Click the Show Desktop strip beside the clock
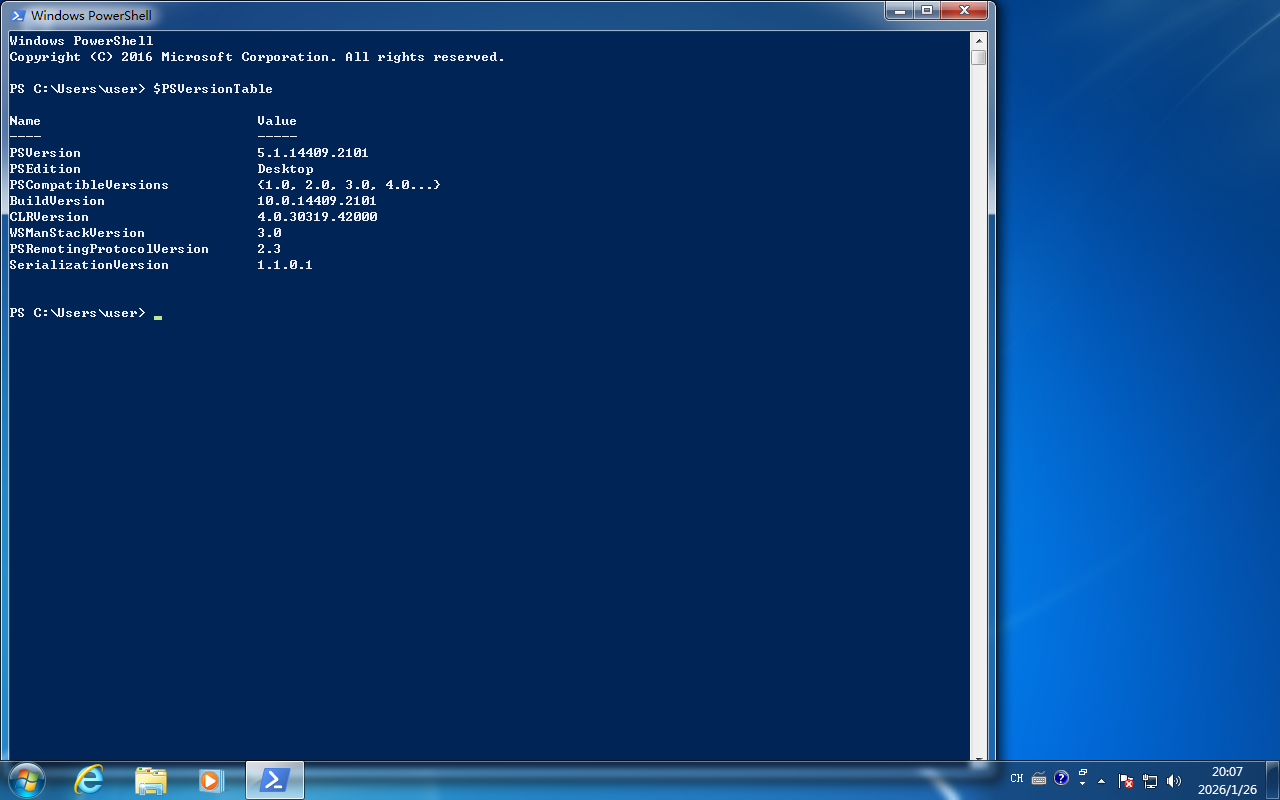The width and height of the screenshot is (1280, 800). [1273, 780]
